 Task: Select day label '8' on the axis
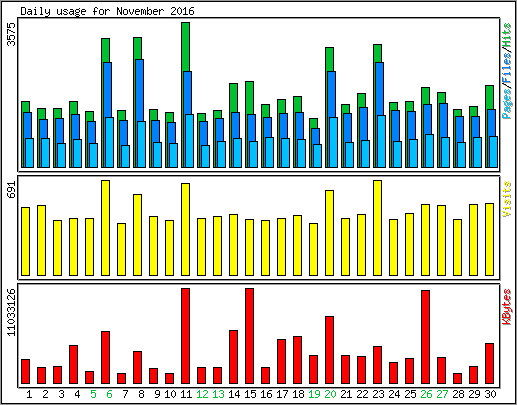pos(141,394)
